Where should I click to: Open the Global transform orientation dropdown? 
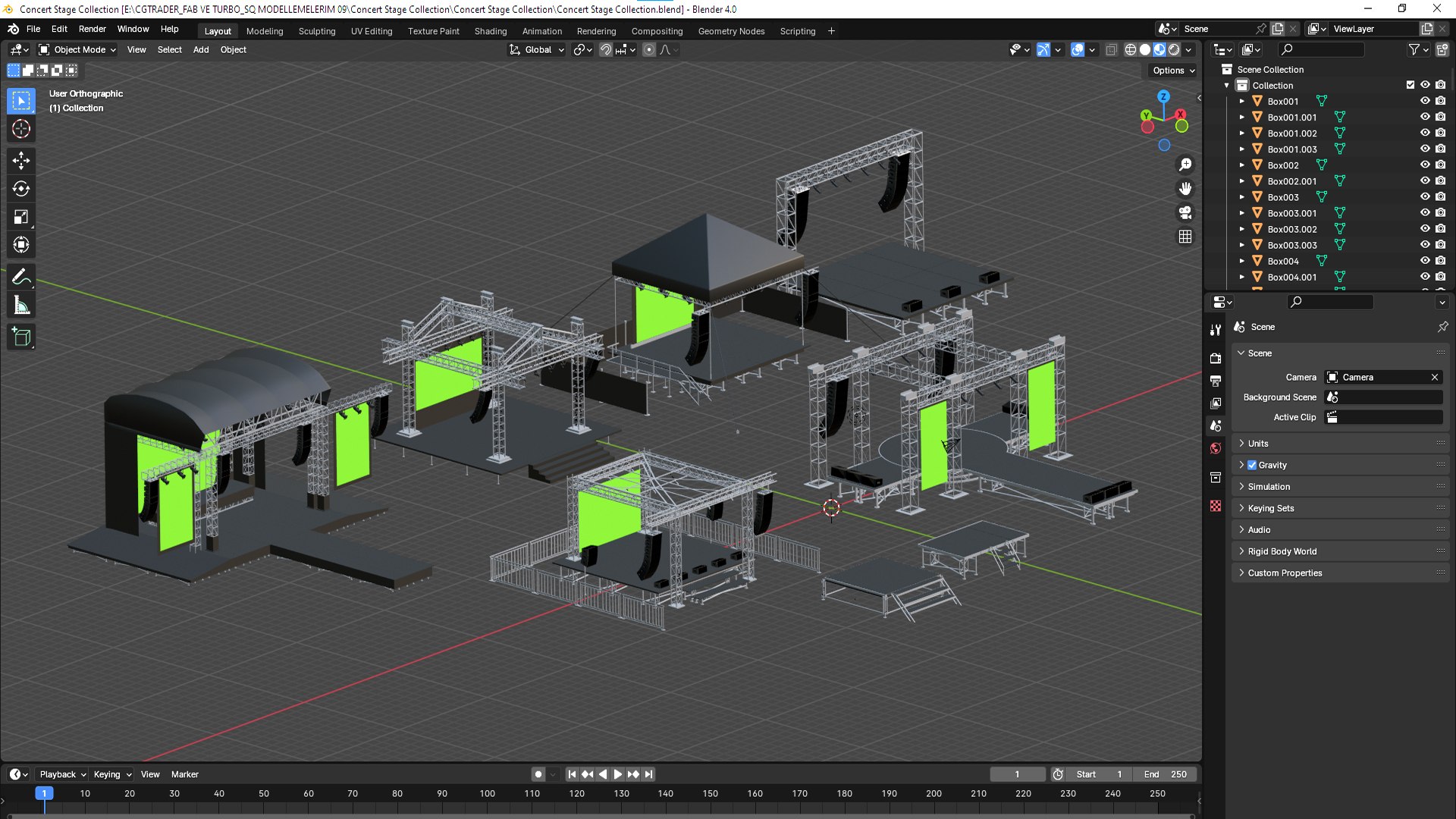tap(537, 49)
